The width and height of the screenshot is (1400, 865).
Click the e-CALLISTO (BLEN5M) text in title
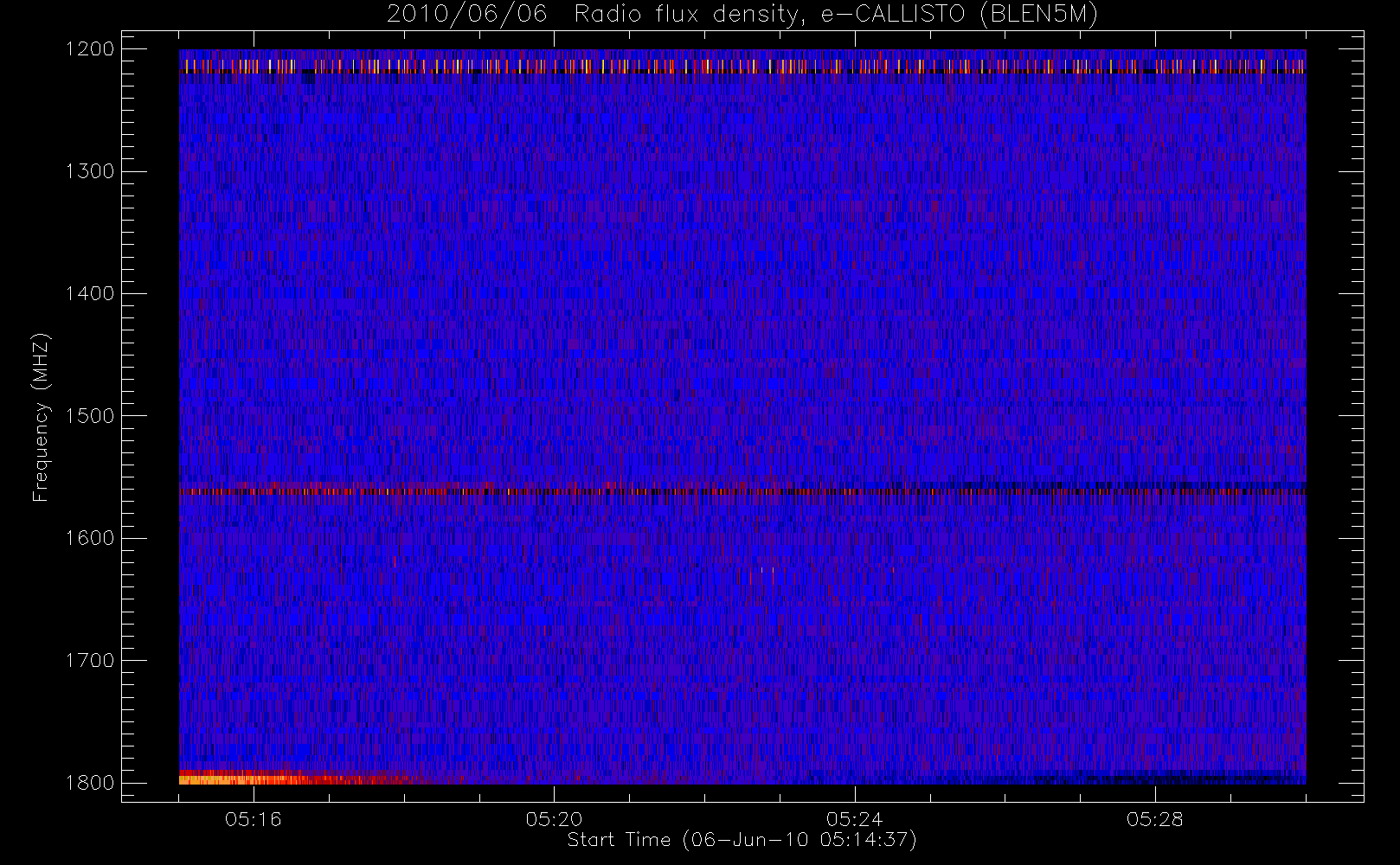960,15
